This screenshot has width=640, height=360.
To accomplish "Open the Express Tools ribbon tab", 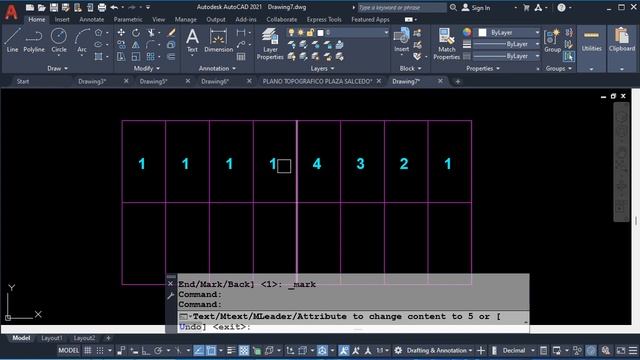I will tap(324, 19).
